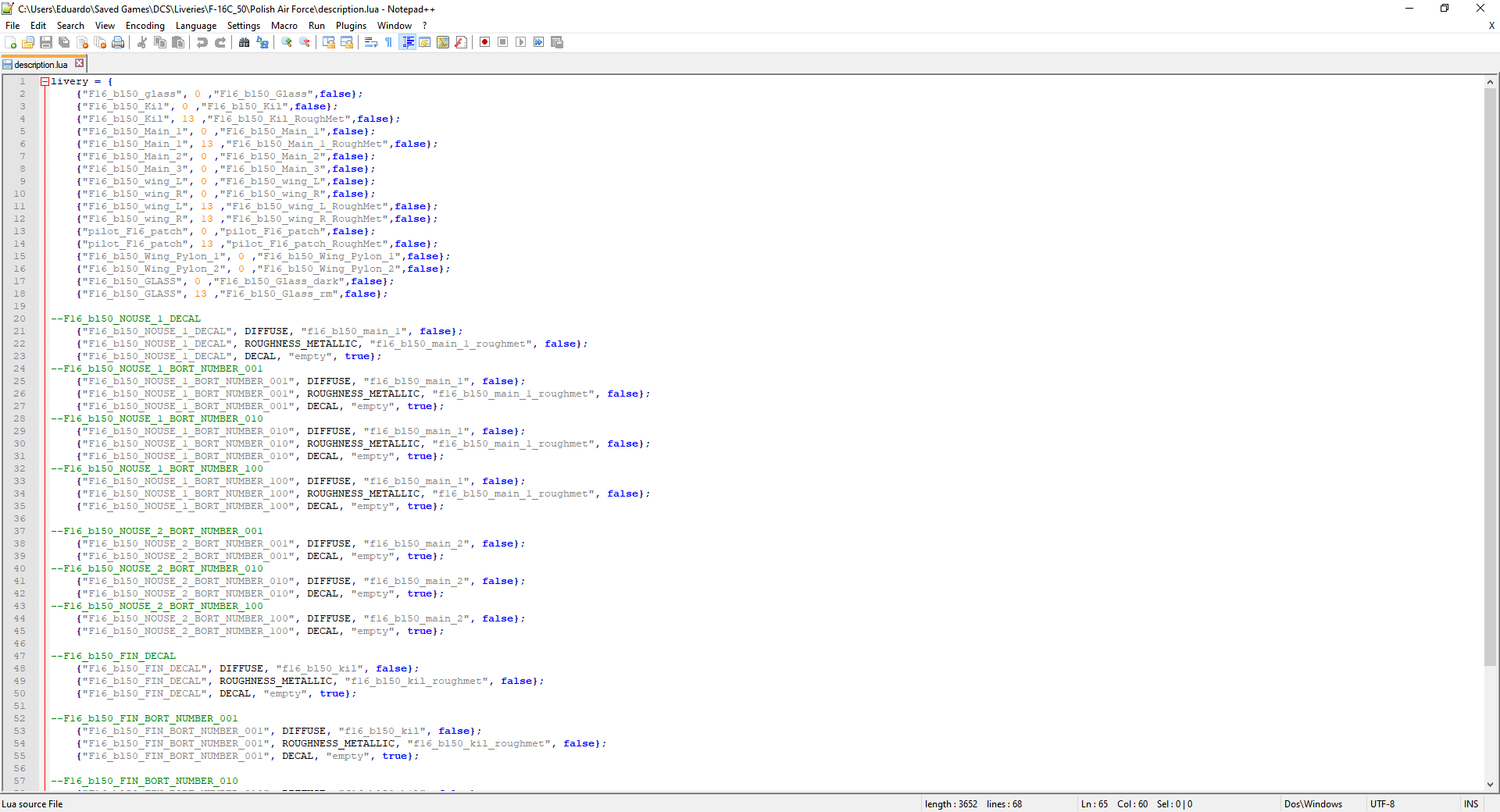Click the Ln : 65 position field
Image resolution: width=1500 pixels, height=812 pixels.
pos(1095,804)
